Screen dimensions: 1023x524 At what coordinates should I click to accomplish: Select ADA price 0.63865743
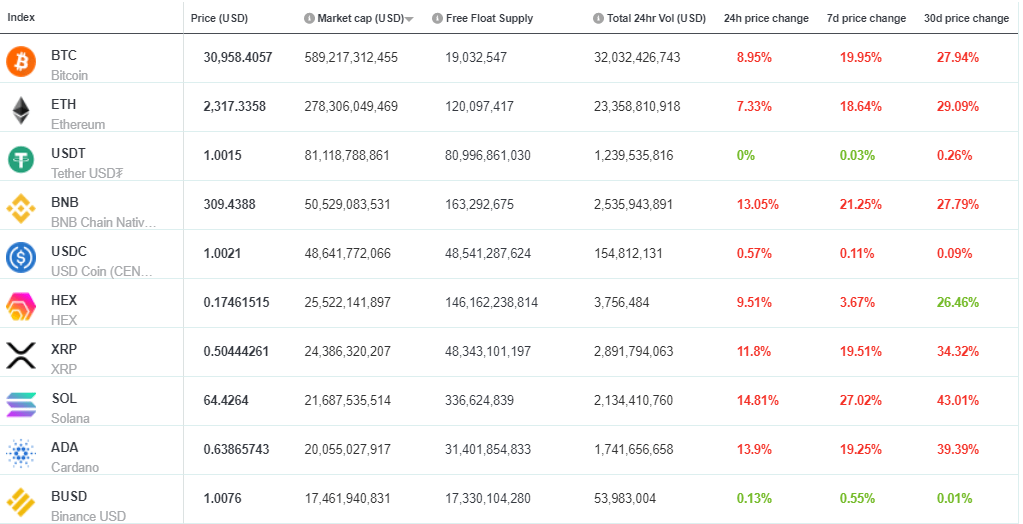pos(236,449)
